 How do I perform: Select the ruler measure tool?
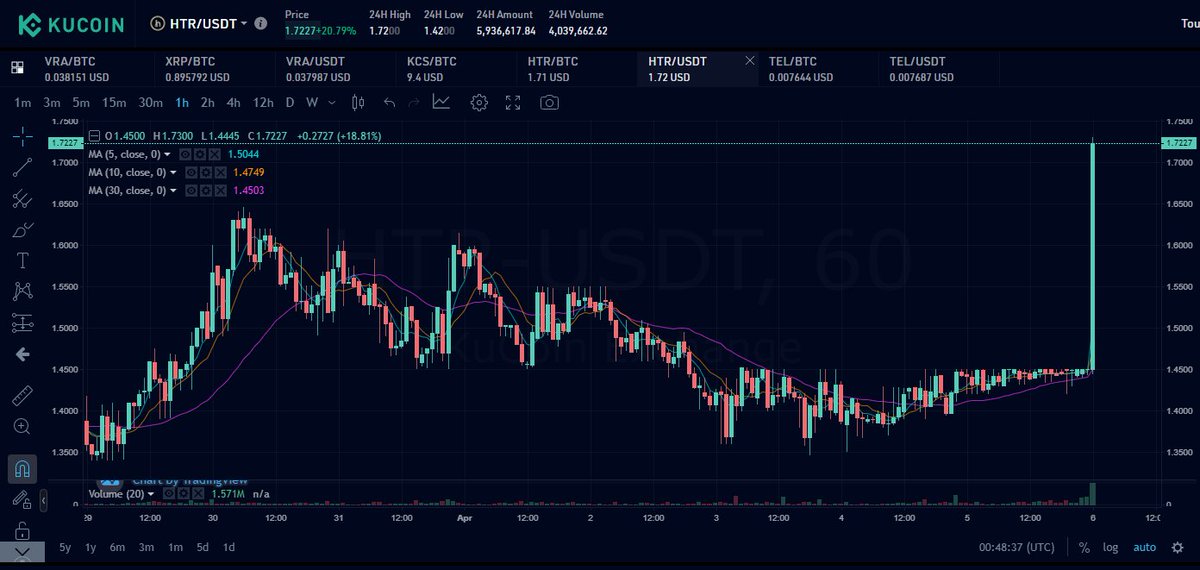pyautogui.click(x=22, y=396)
